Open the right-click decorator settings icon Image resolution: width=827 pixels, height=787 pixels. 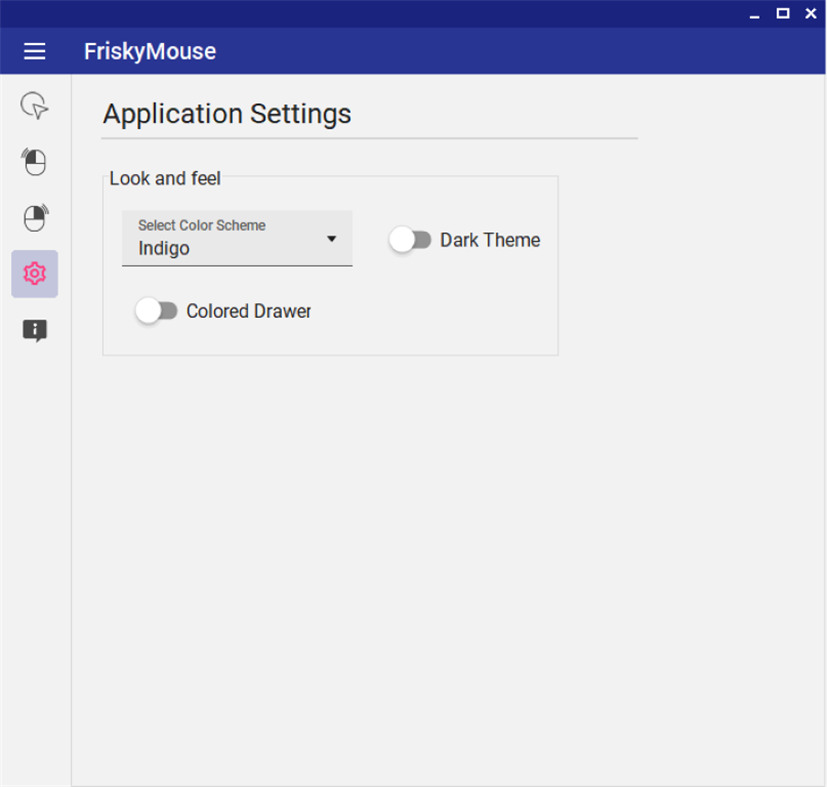pyautogui.click(x=33, y=218)
